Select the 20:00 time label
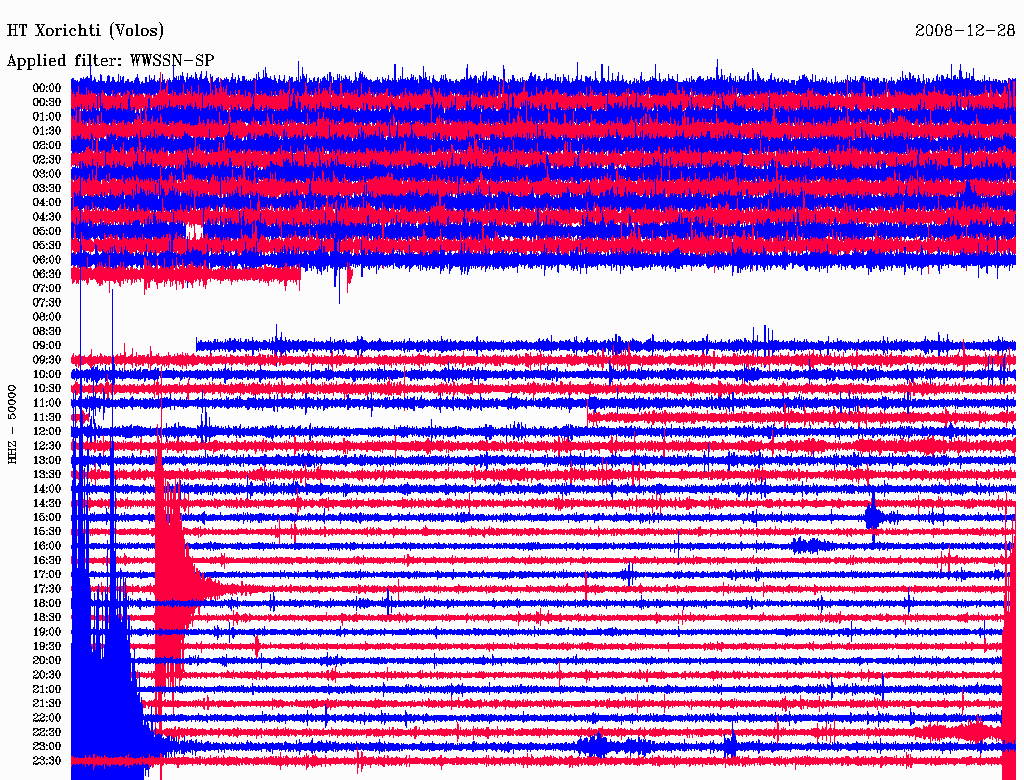The width and height of the screenshot is (1024, 780). [x=46, y=660]
